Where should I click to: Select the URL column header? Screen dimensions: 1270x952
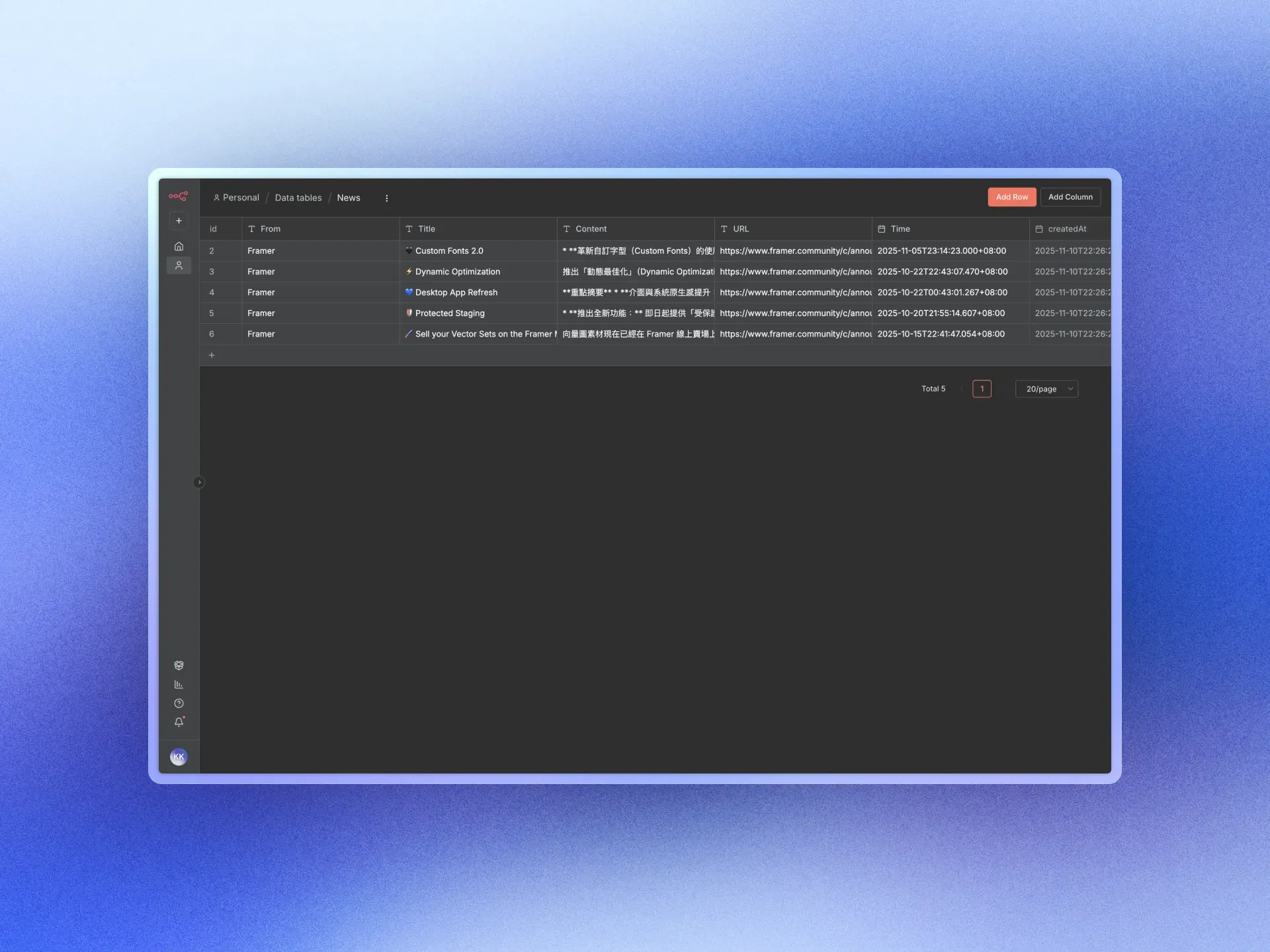793,229
